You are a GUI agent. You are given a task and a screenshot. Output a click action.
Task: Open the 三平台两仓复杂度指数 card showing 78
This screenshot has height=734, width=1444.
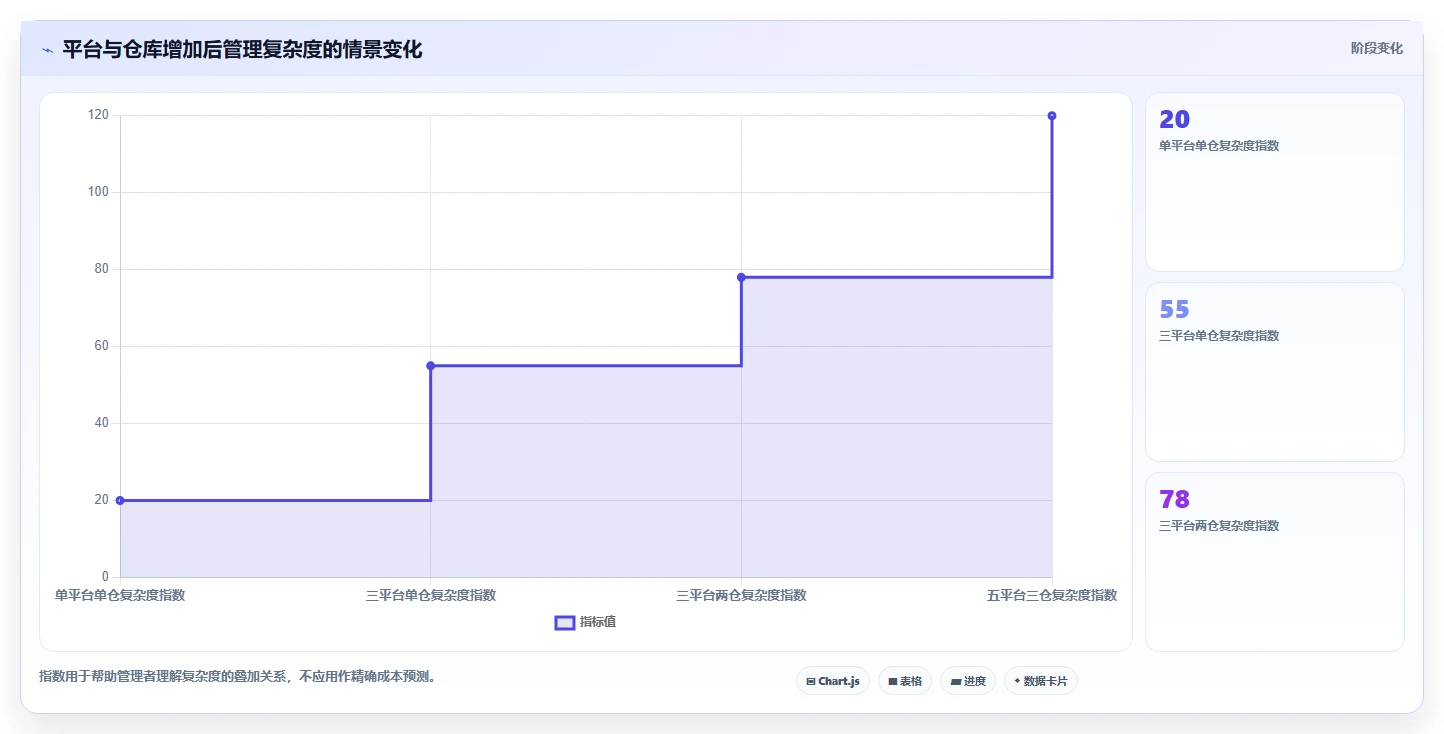click(1274, 562)
